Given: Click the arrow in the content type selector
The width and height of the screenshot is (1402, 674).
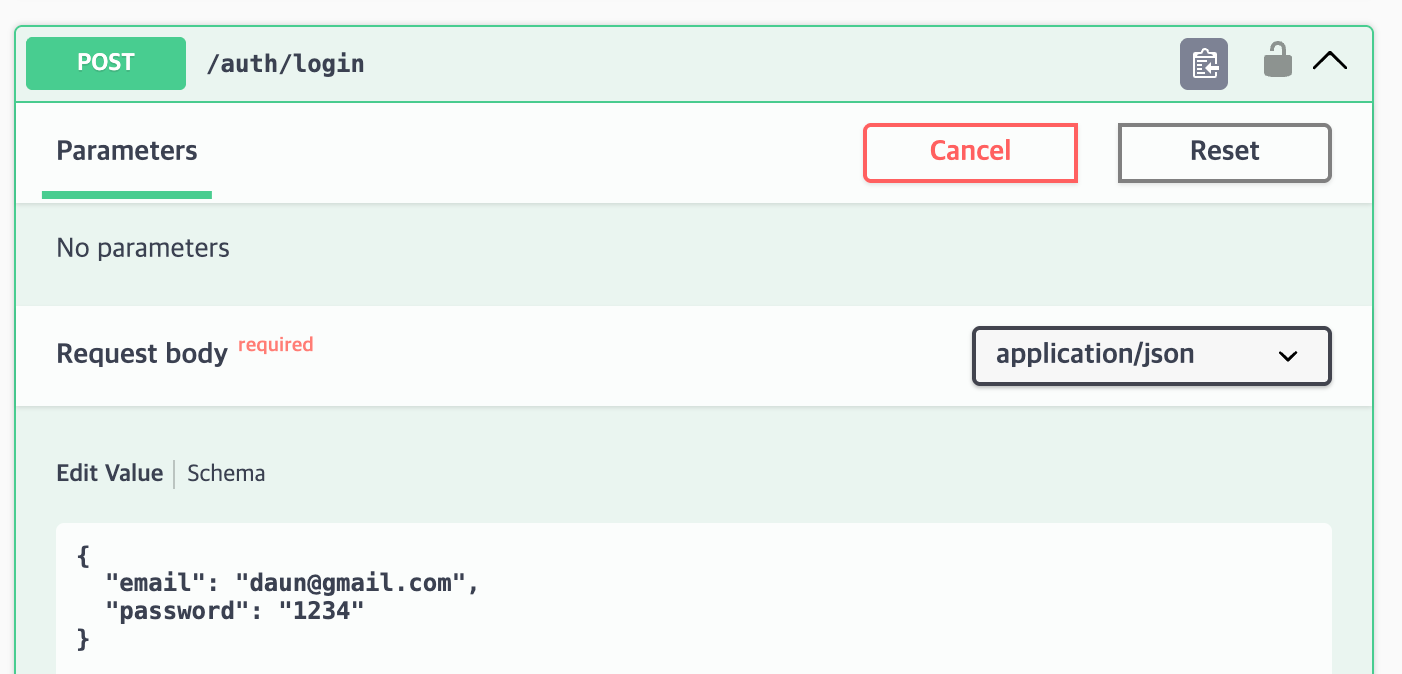Looking at the screenshot, I should point(1288,356).
